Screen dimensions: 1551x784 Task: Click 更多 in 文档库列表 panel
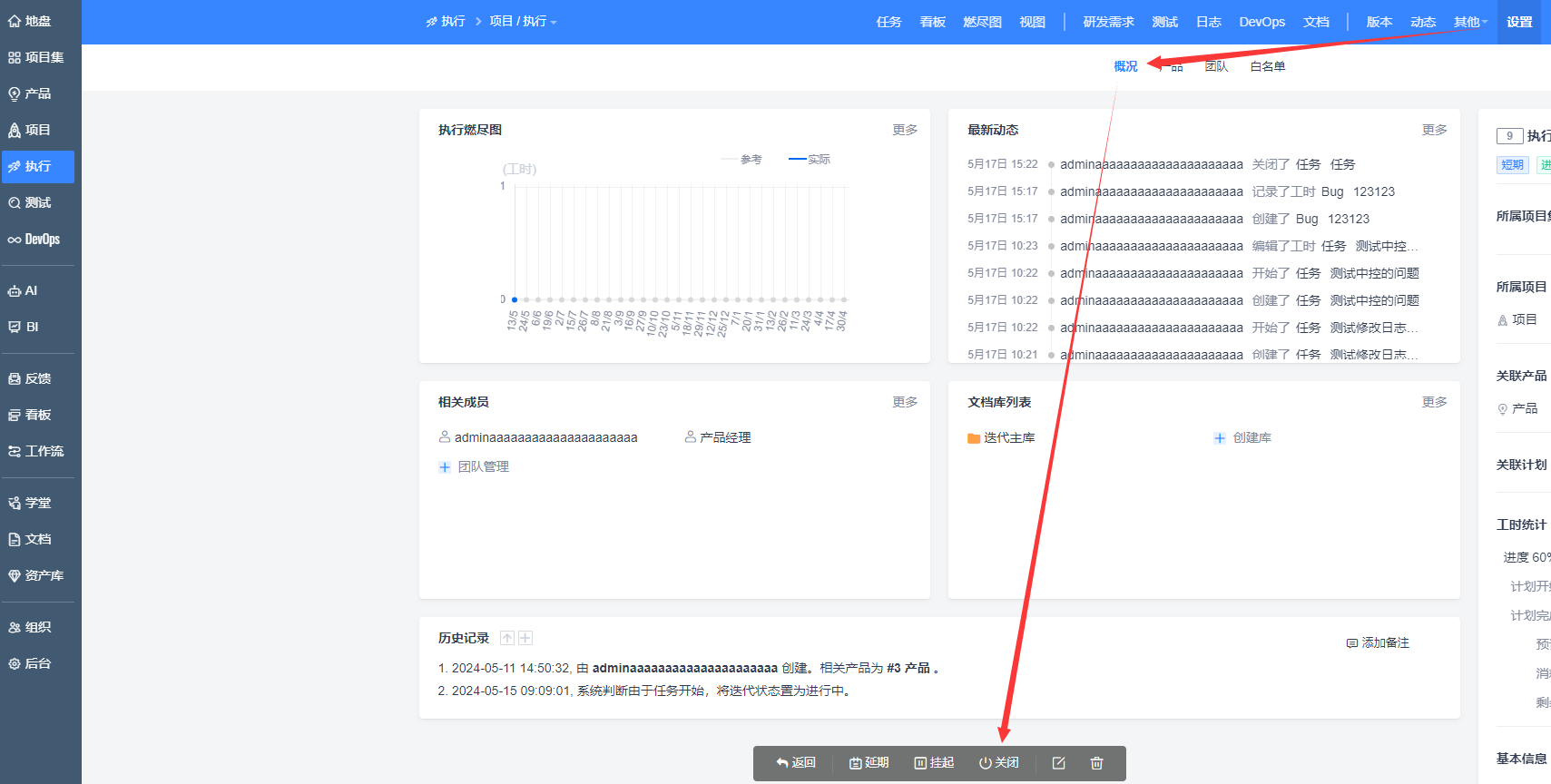[x=1434, y=402]
